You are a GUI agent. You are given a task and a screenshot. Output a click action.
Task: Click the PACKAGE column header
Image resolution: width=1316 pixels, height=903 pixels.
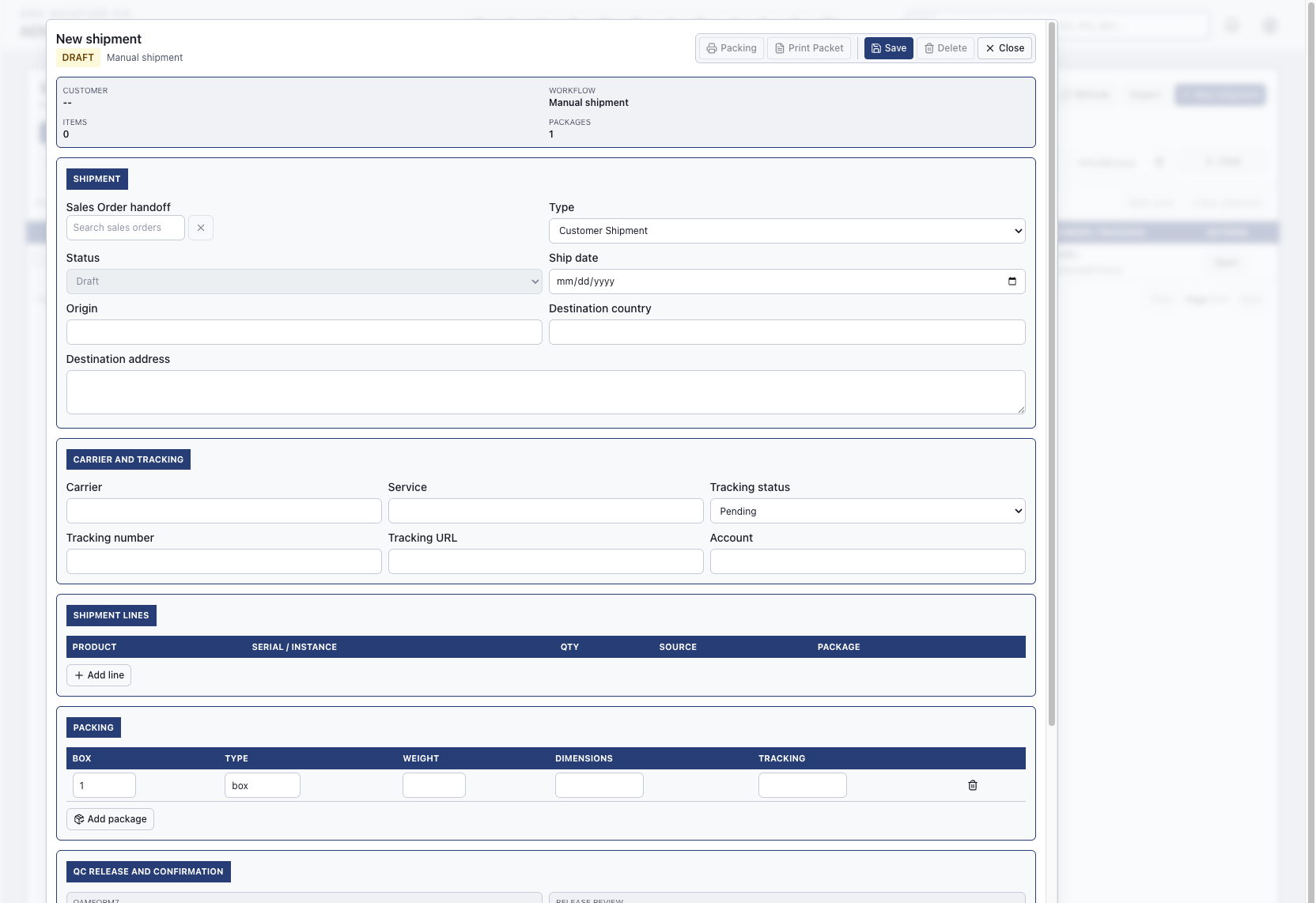tap(839, 647)
